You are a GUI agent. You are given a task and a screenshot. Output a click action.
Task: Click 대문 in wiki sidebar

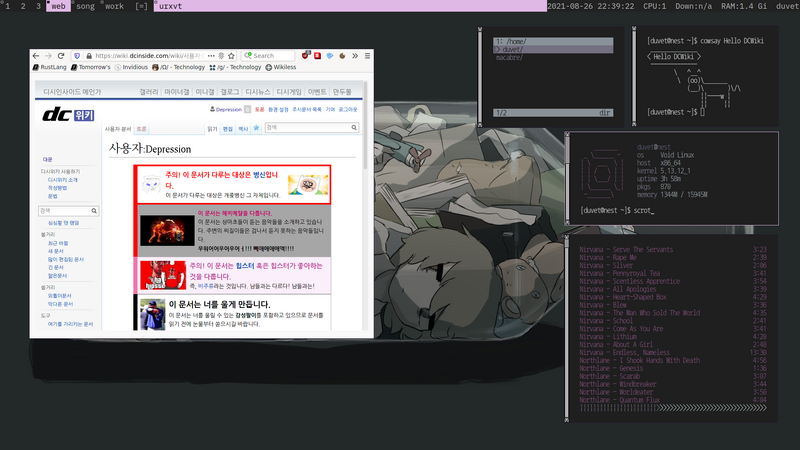tap(47, 159)
